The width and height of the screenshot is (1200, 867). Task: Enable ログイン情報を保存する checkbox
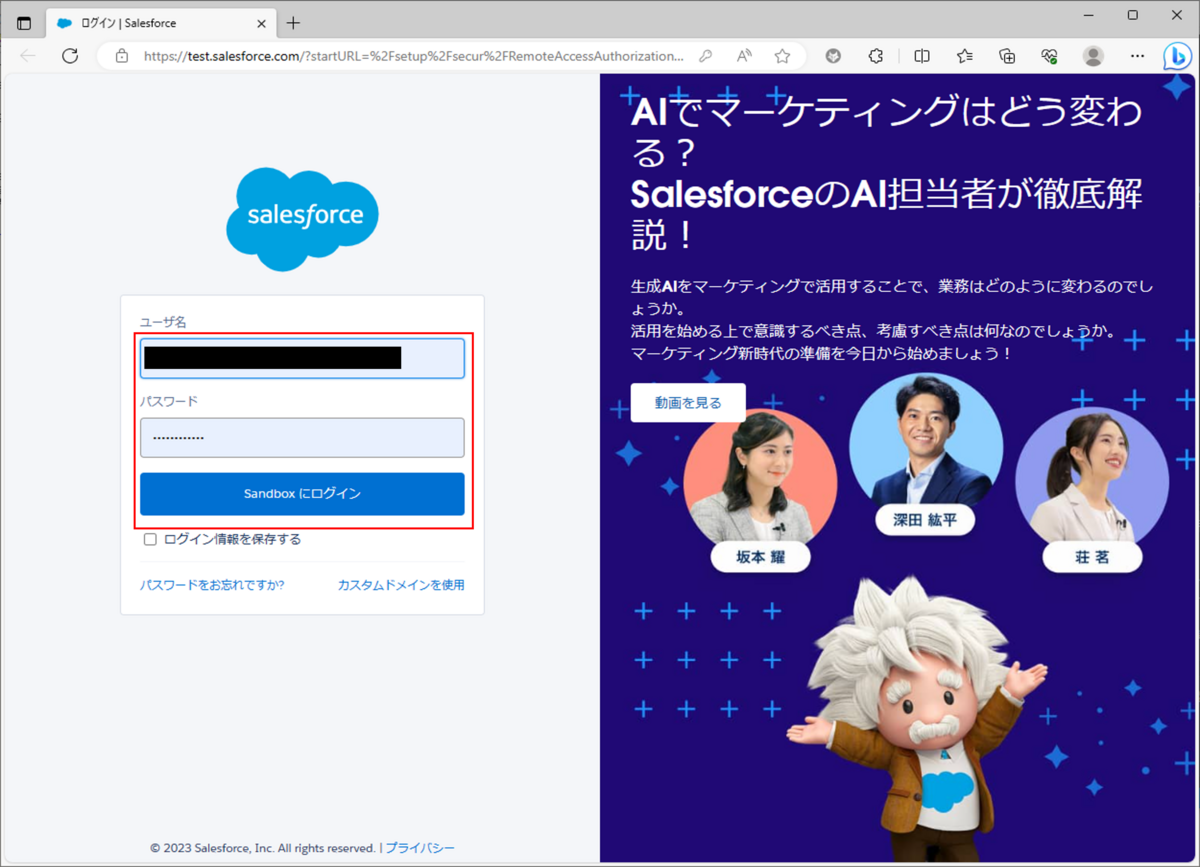click(x=149, y=539)
